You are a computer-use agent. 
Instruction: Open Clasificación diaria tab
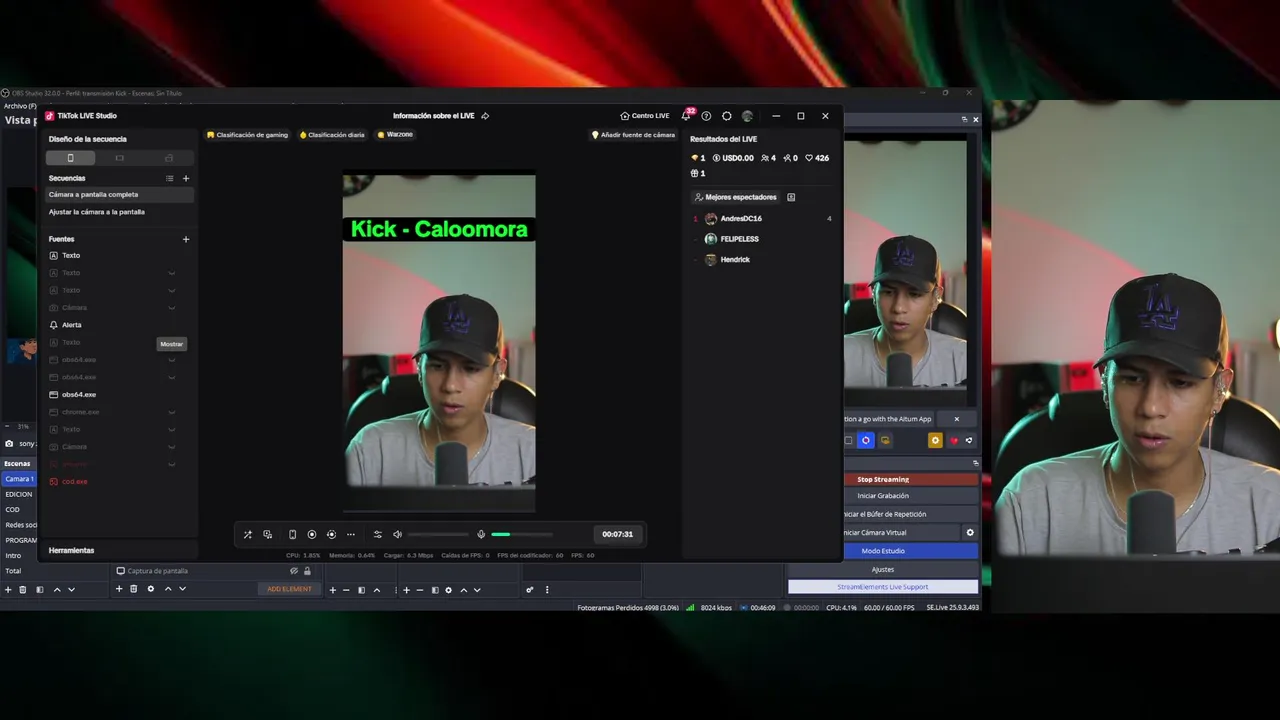[332, 135]
